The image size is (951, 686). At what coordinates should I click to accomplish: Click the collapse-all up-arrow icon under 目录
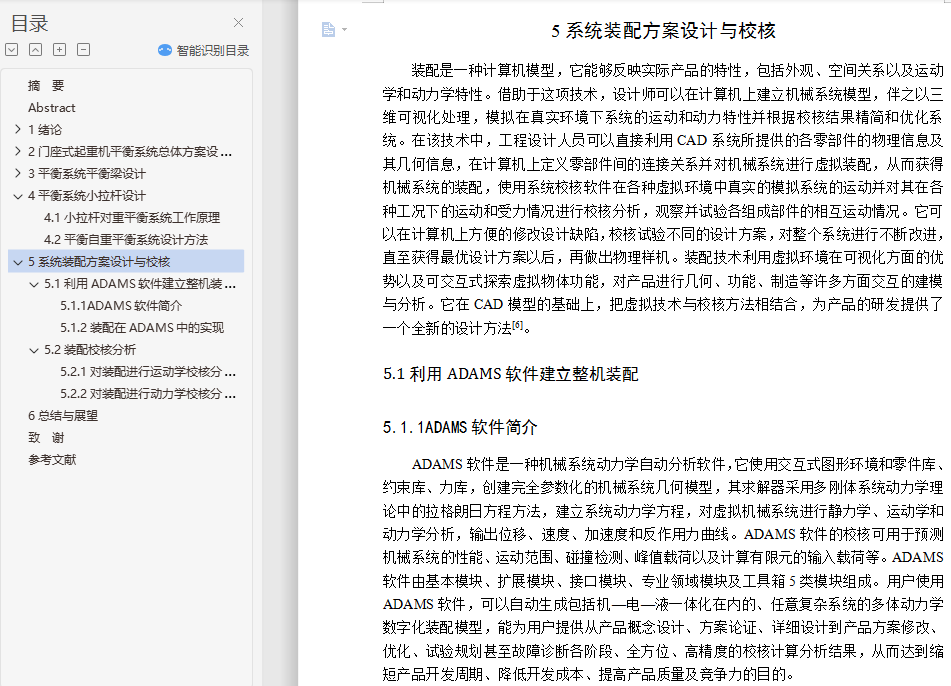[36, 50]
